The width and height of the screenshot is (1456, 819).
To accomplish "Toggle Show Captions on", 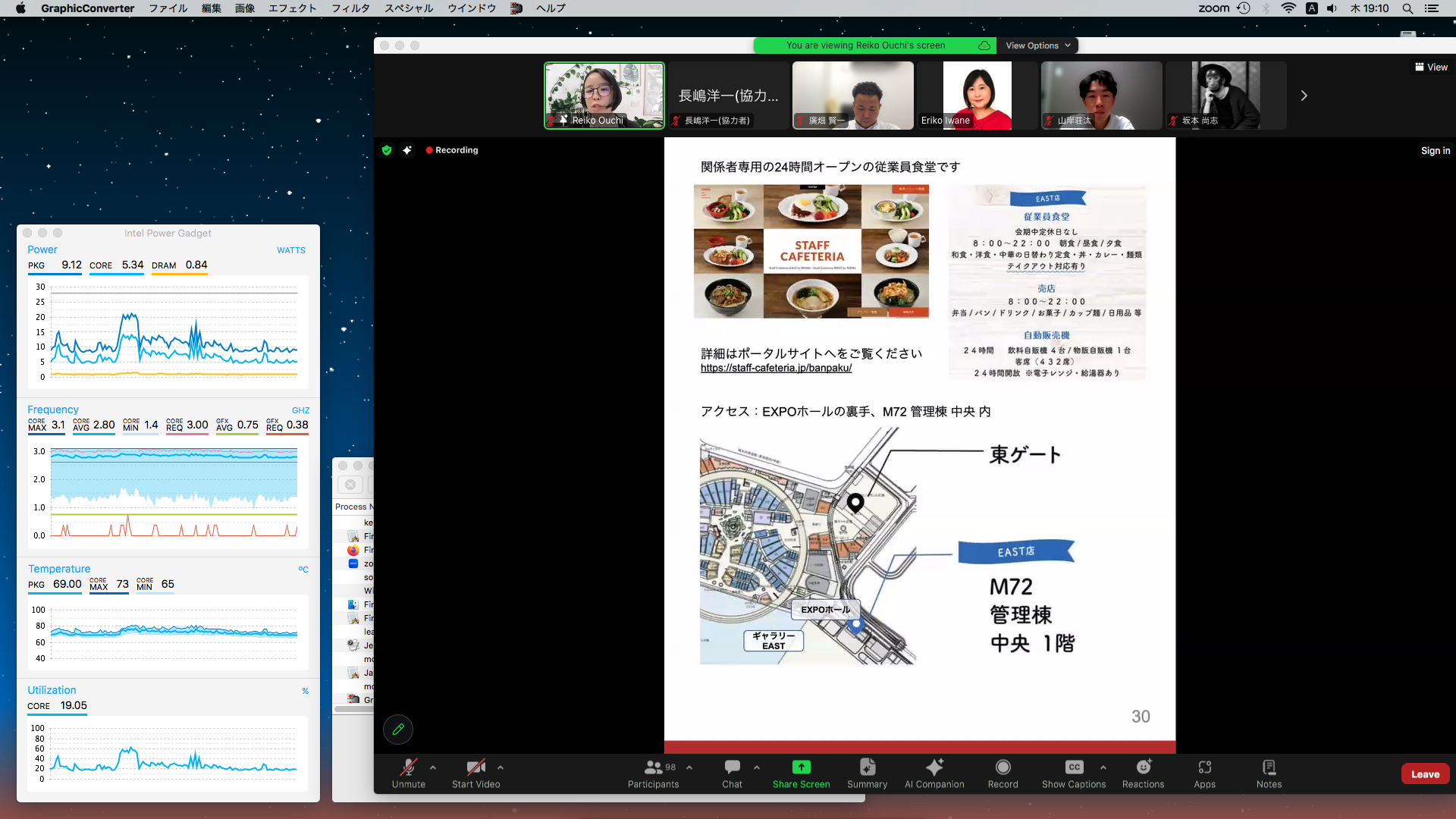I will tap(1073, 767).
